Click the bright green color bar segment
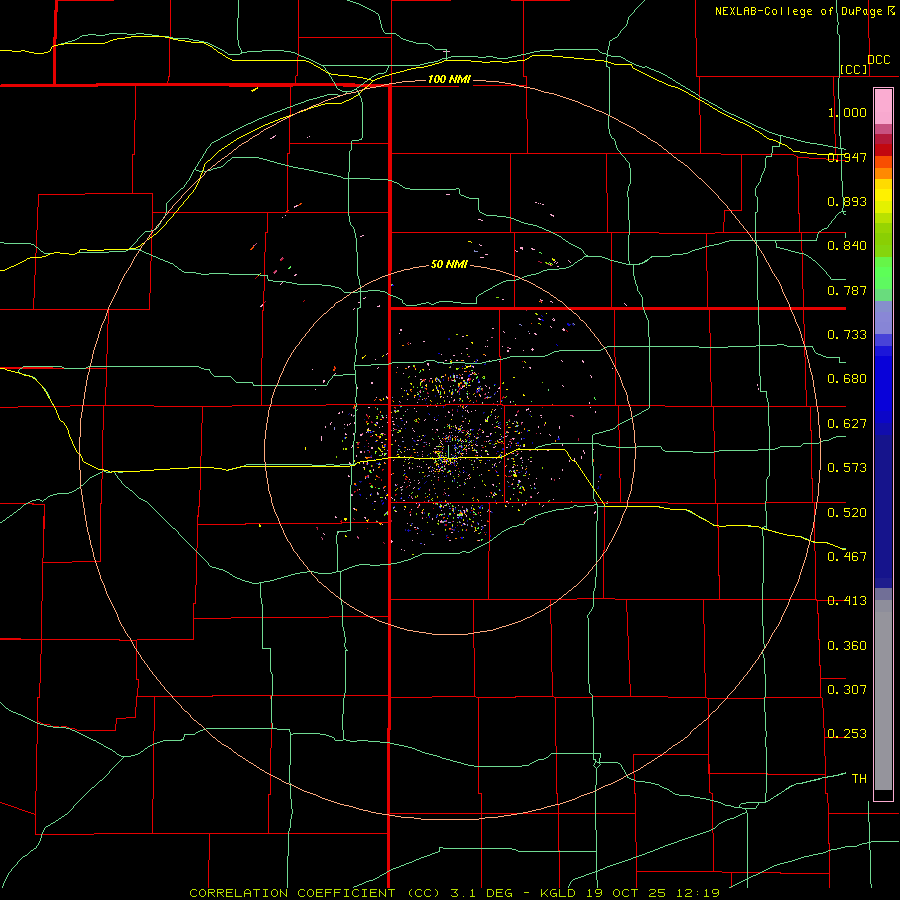This screenshot has width=900, height=900. (x=883, y=273)
